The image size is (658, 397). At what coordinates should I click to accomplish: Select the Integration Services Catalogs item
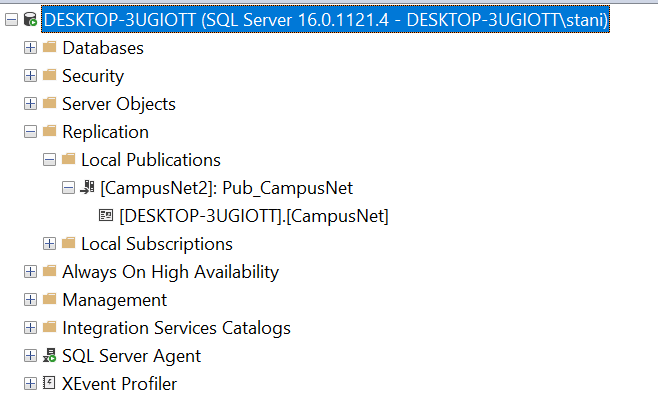(x=176, y=328)
